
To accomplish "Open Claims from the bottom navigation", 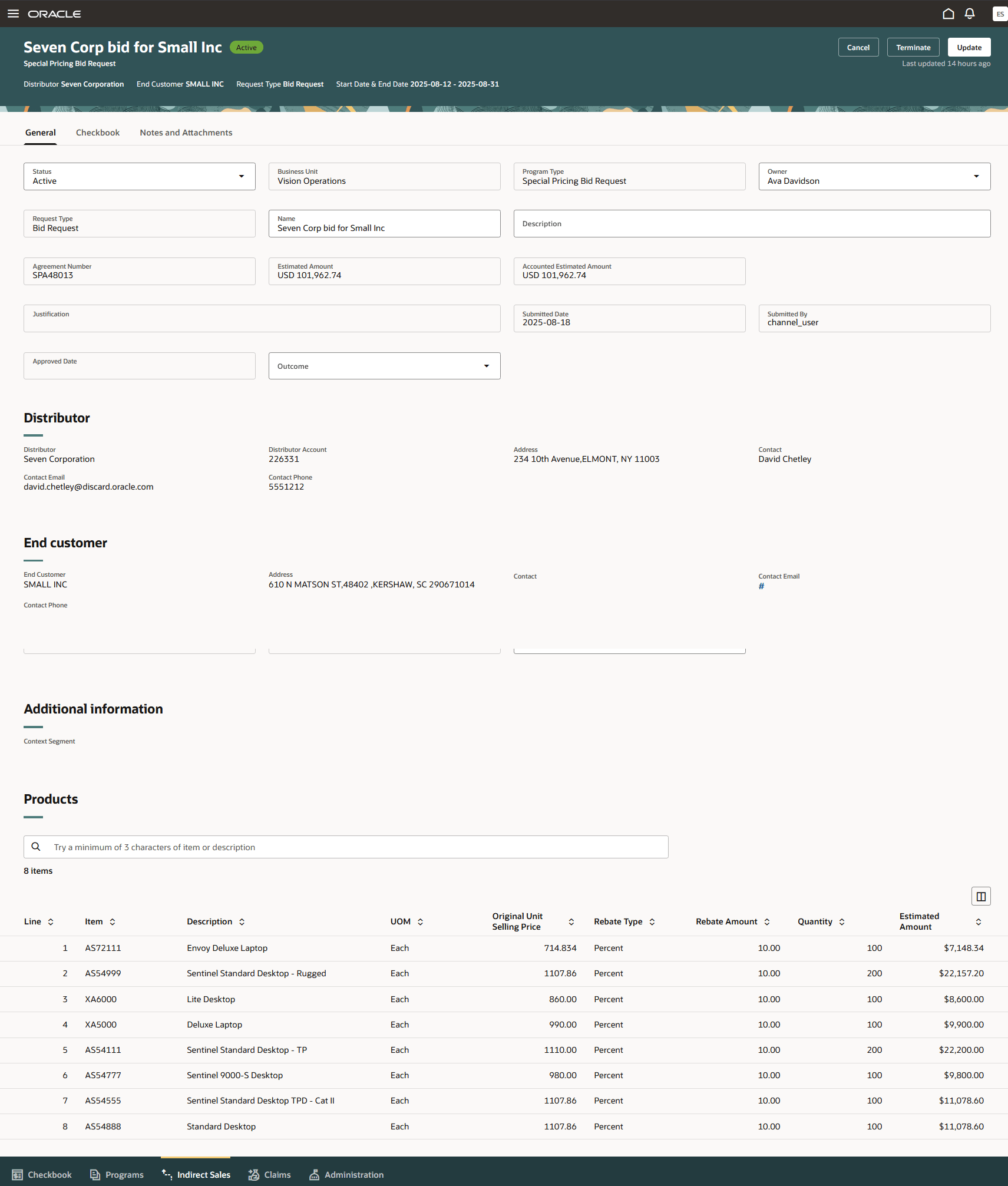I will coord(268,1174).
